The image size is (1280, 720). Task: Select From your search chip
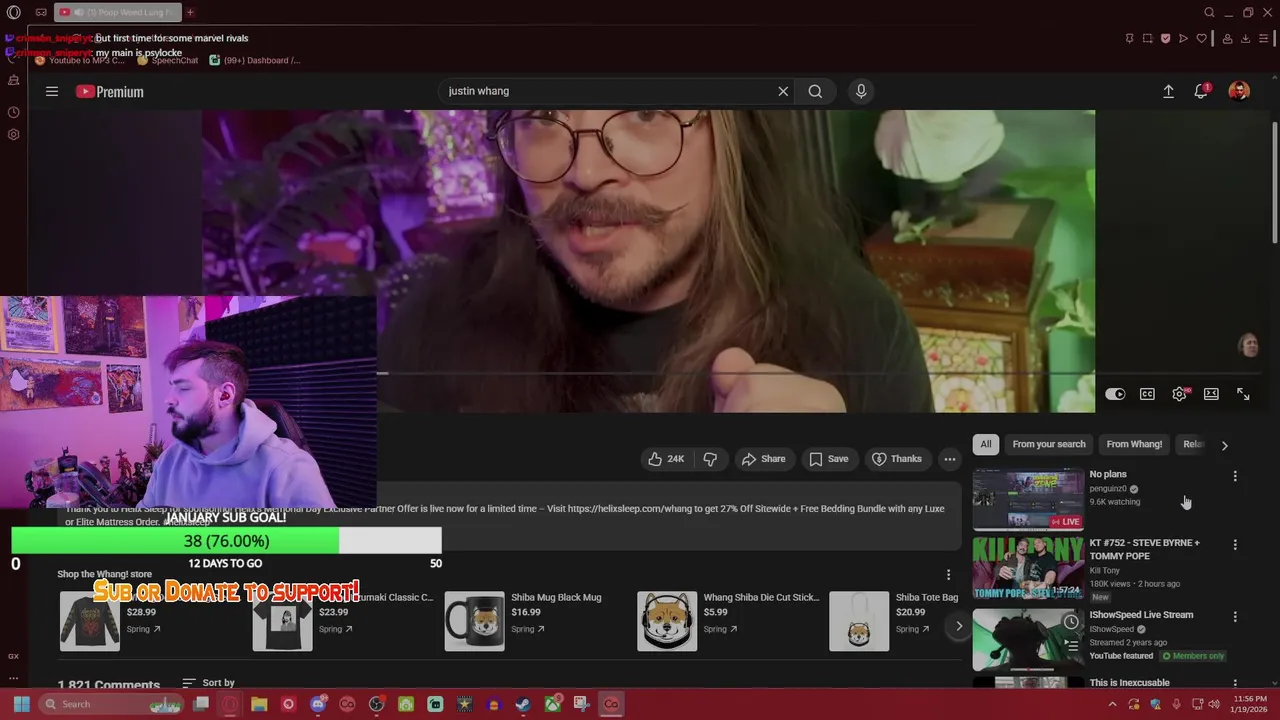(x=1048, y=444)
